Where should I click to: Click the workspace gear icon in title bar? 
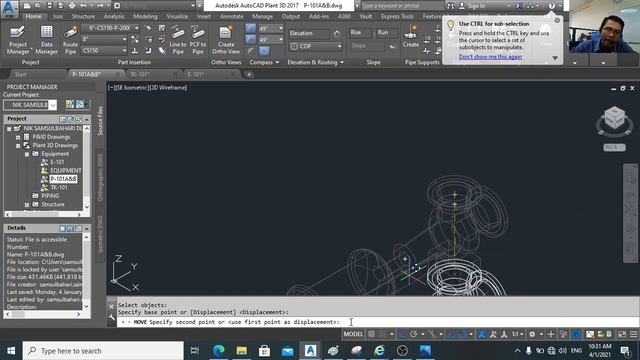[117, 6]
